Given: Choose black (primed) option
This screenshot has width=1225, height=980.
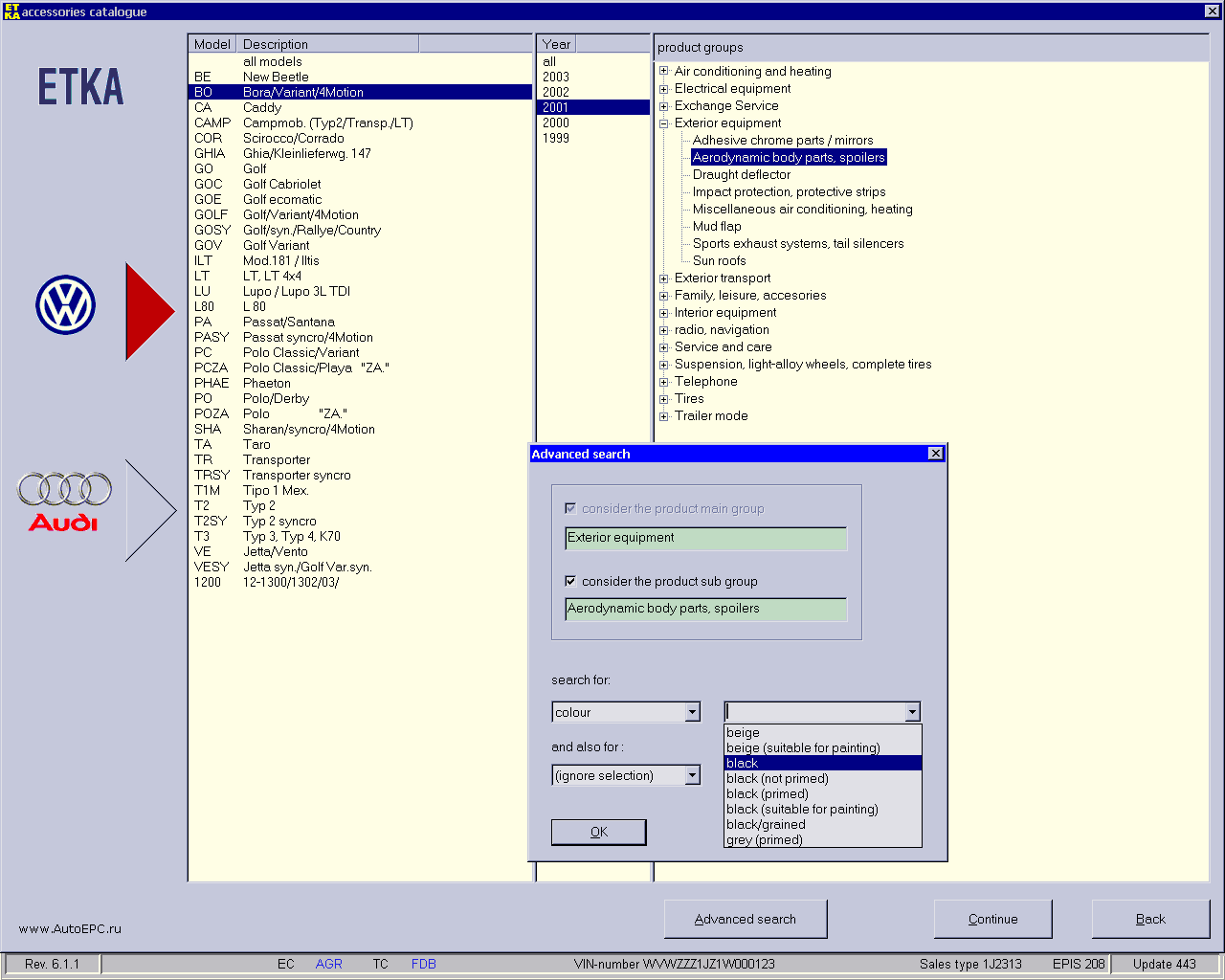Looking at the screenshot, I should pos(823,793).
